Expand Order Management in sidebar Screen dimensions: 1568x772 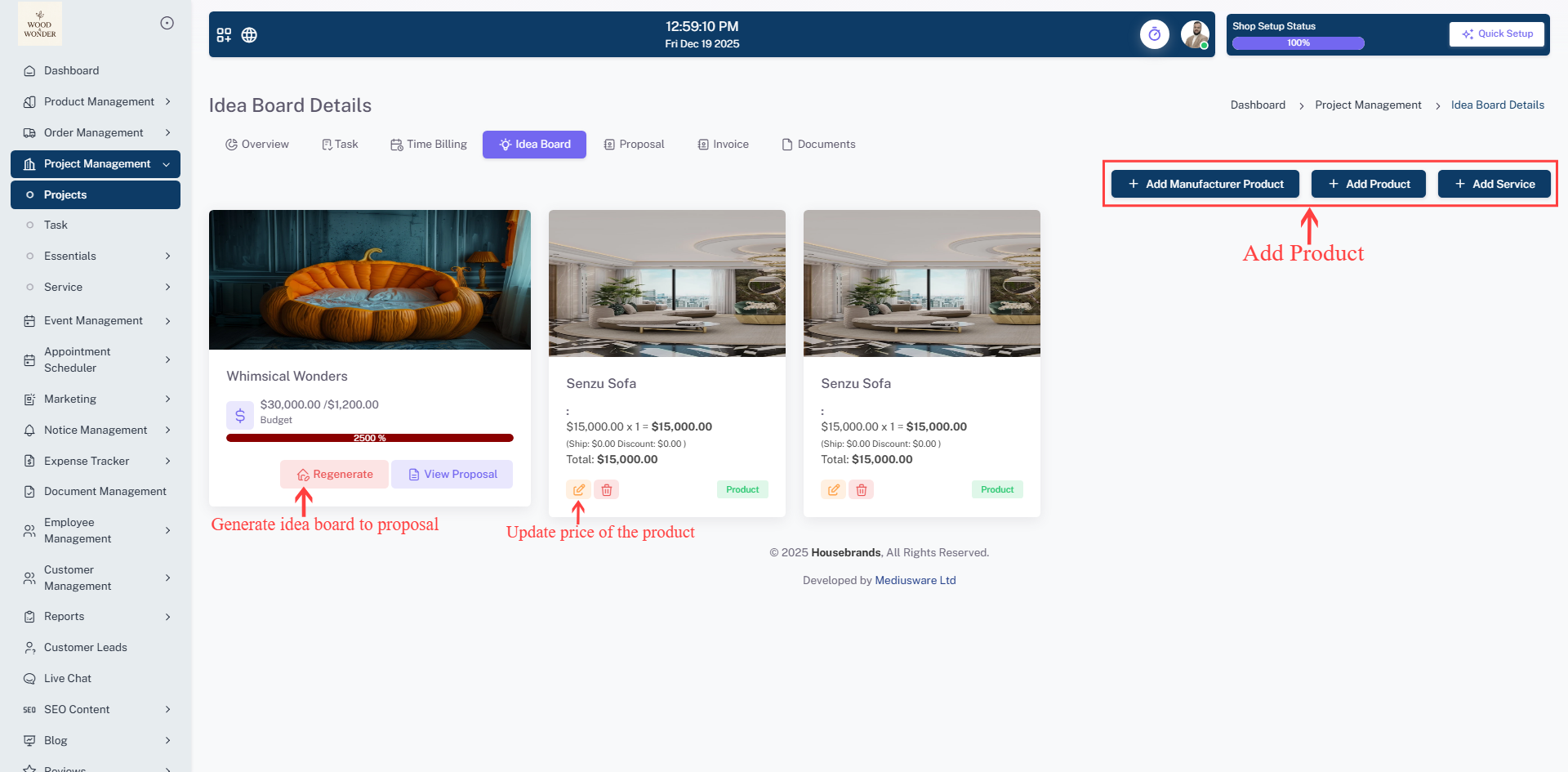98,132
